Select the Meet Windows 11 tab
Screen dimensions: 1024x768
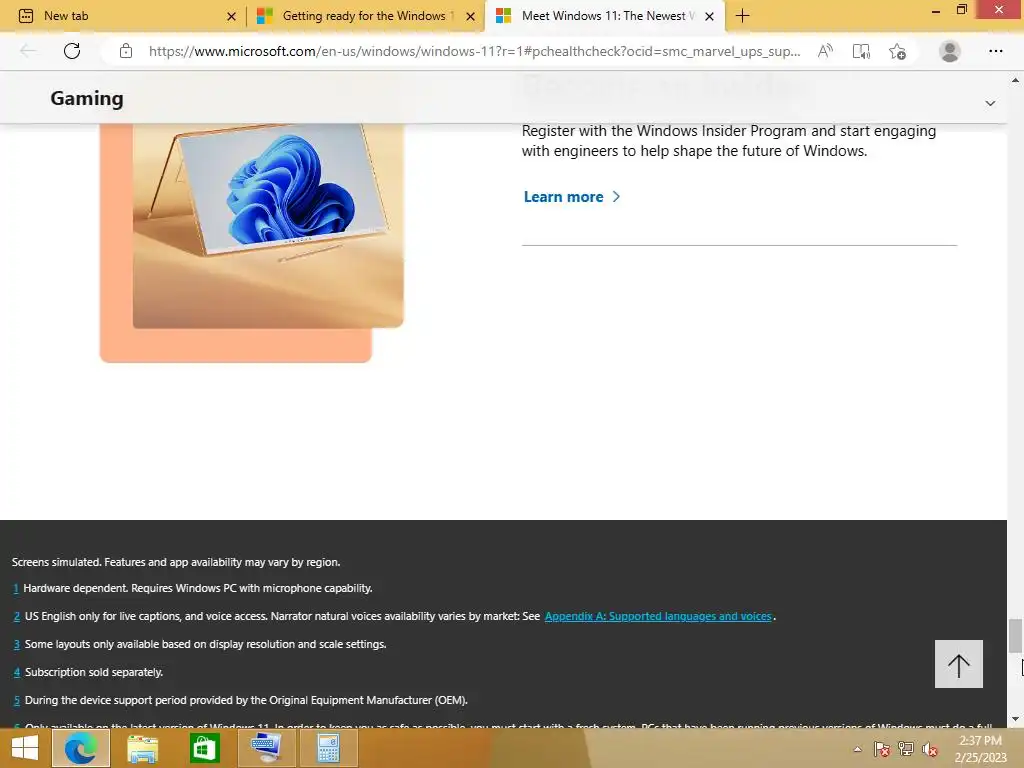(x=604, y=16)
